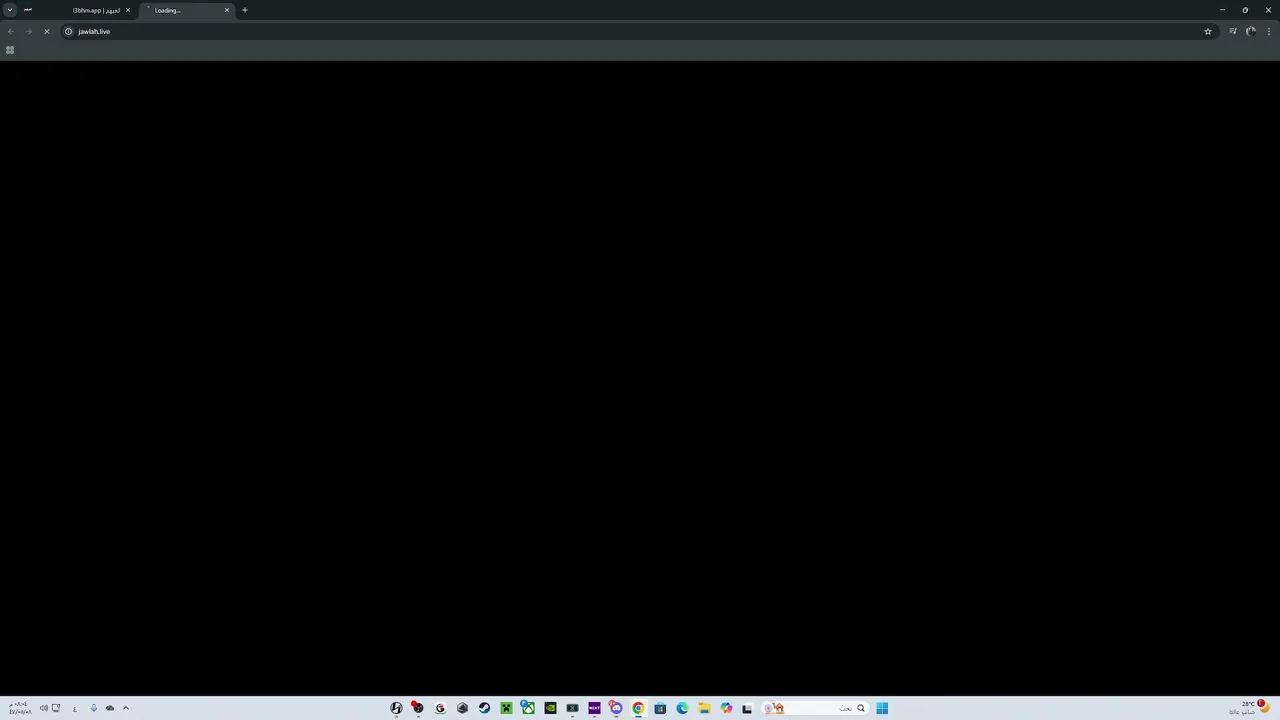Go forward to next page
This screenshot has width=1280, height=720.
[28, 31]
